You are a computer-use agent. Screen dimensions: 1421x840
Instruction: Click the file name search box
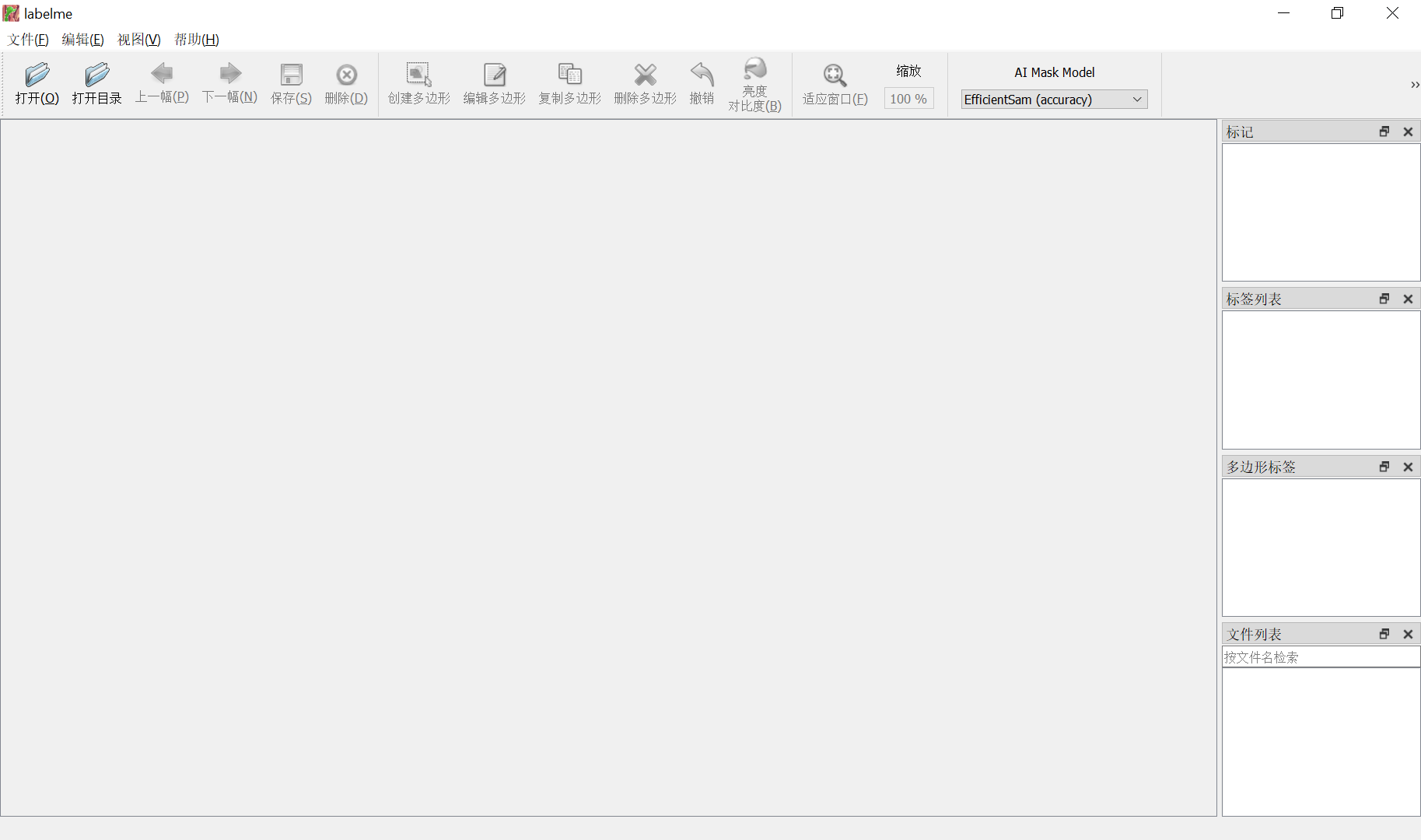[1320, 657]
